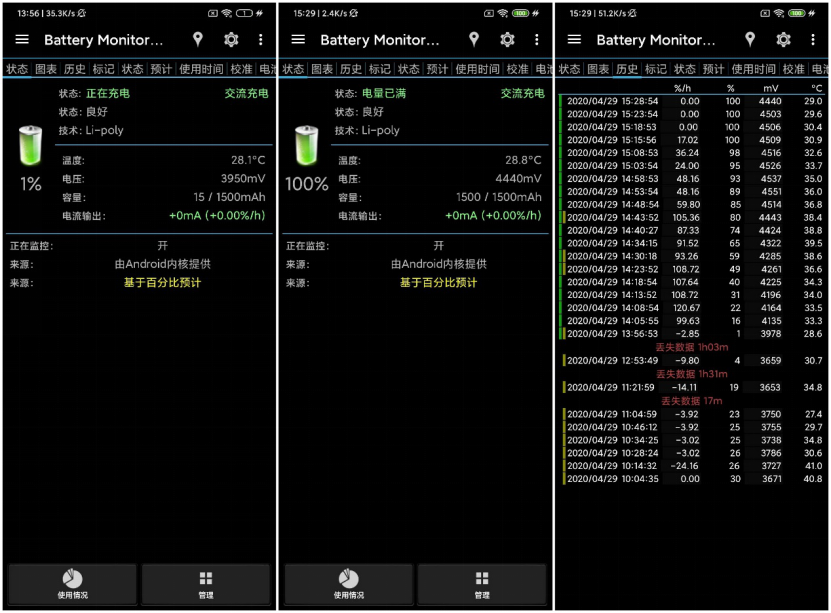Open three-dot overflow menu on 100% full screen
831x613 pixels.
(x=537, y=40)
